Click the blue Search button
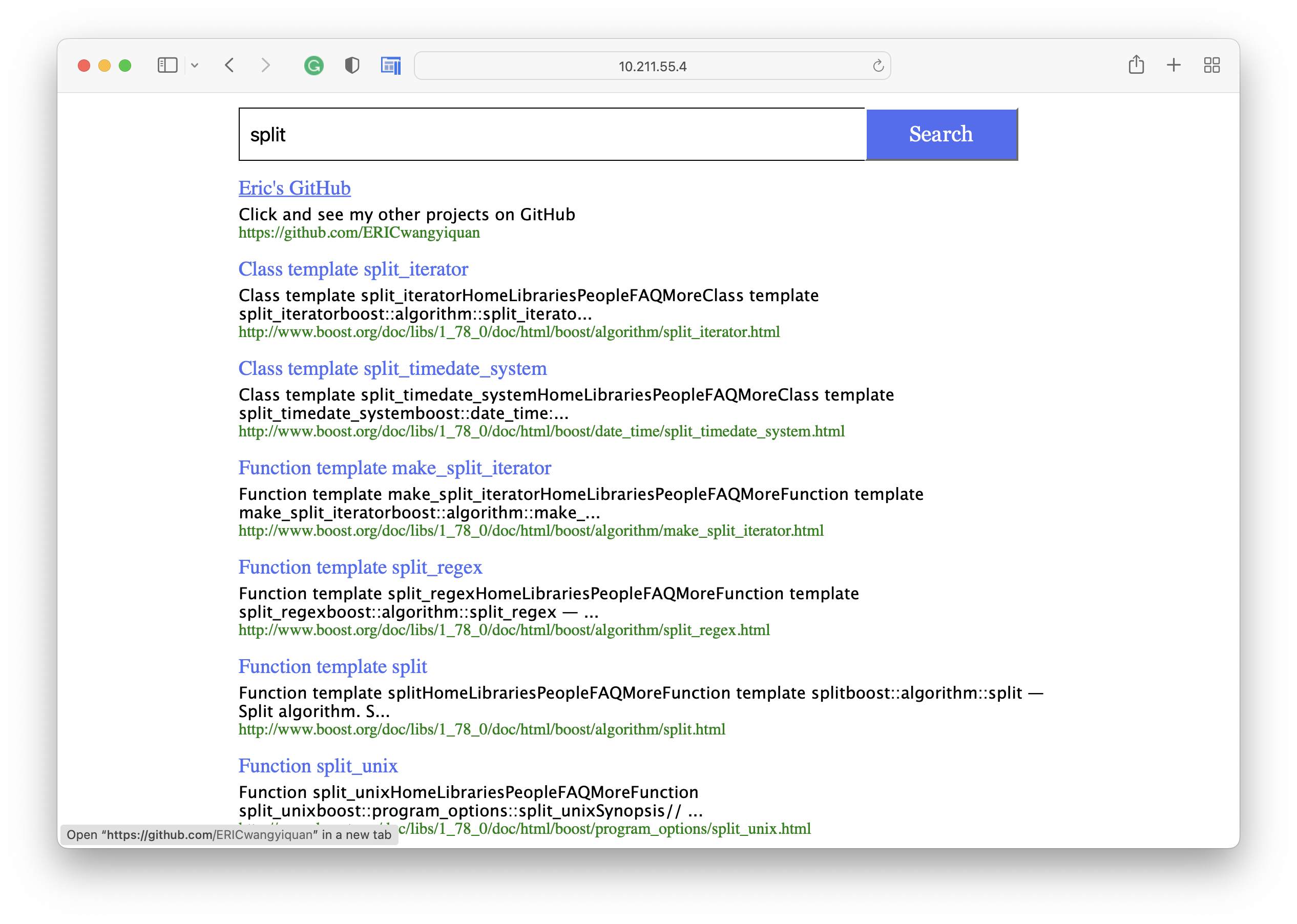This screenshot has width=1297, height=924. click(942, 134)
